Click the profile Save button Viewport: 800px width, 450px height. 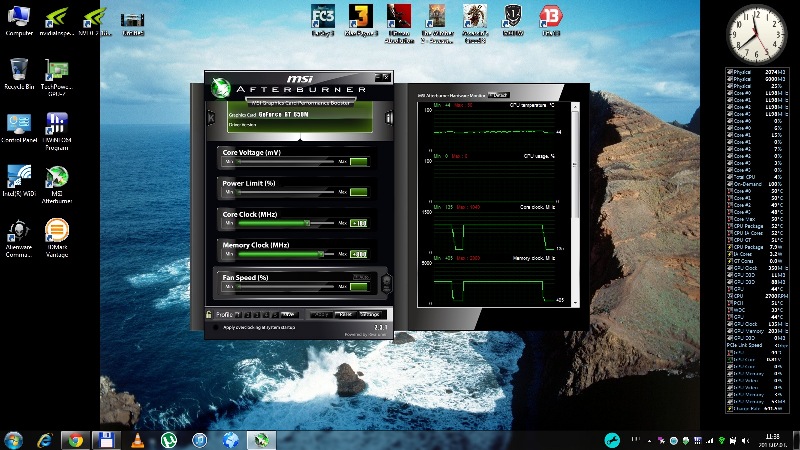(290, 315)
